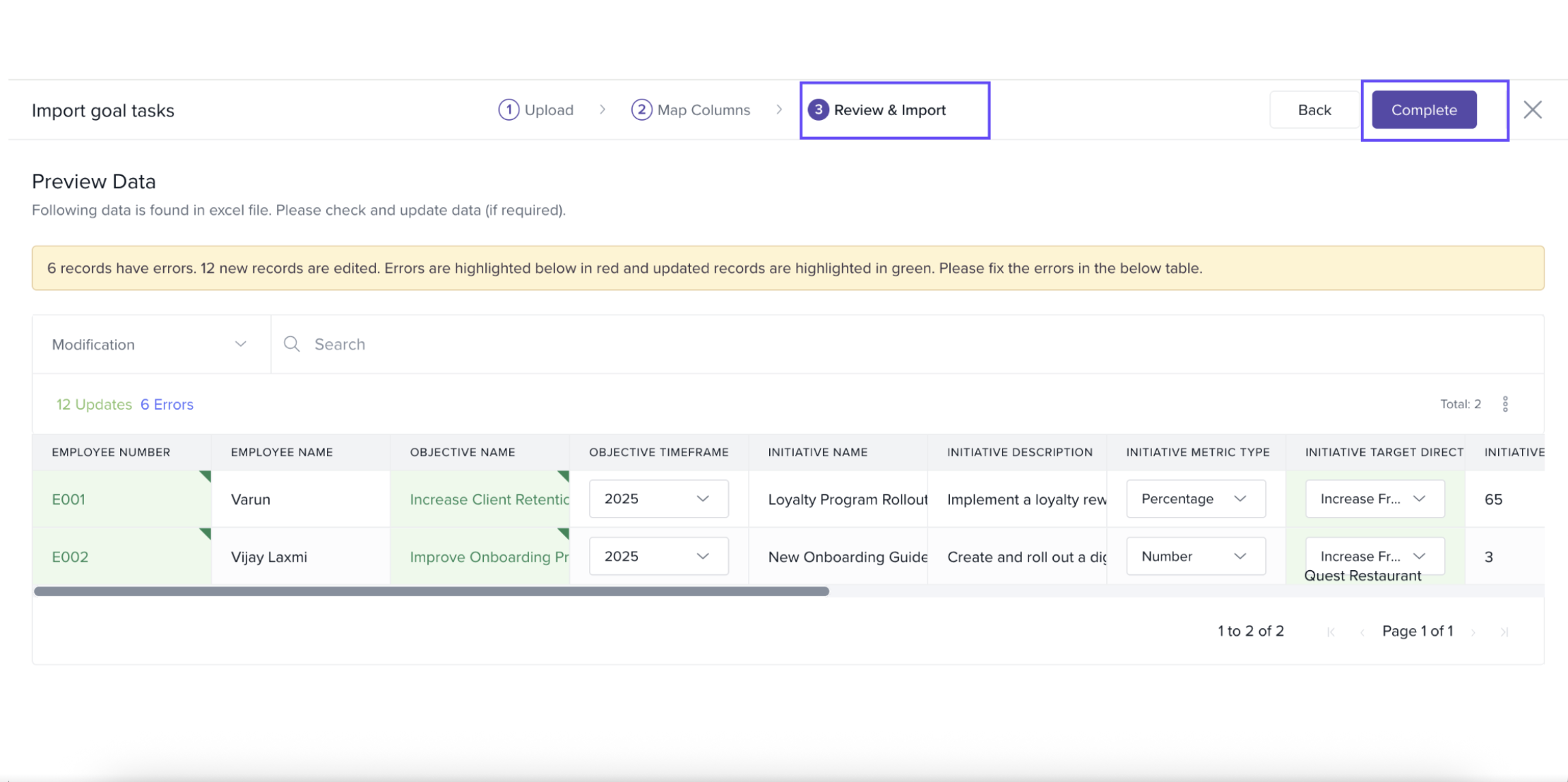Go to previous page pagination arrow

(x=1362, y=632)
